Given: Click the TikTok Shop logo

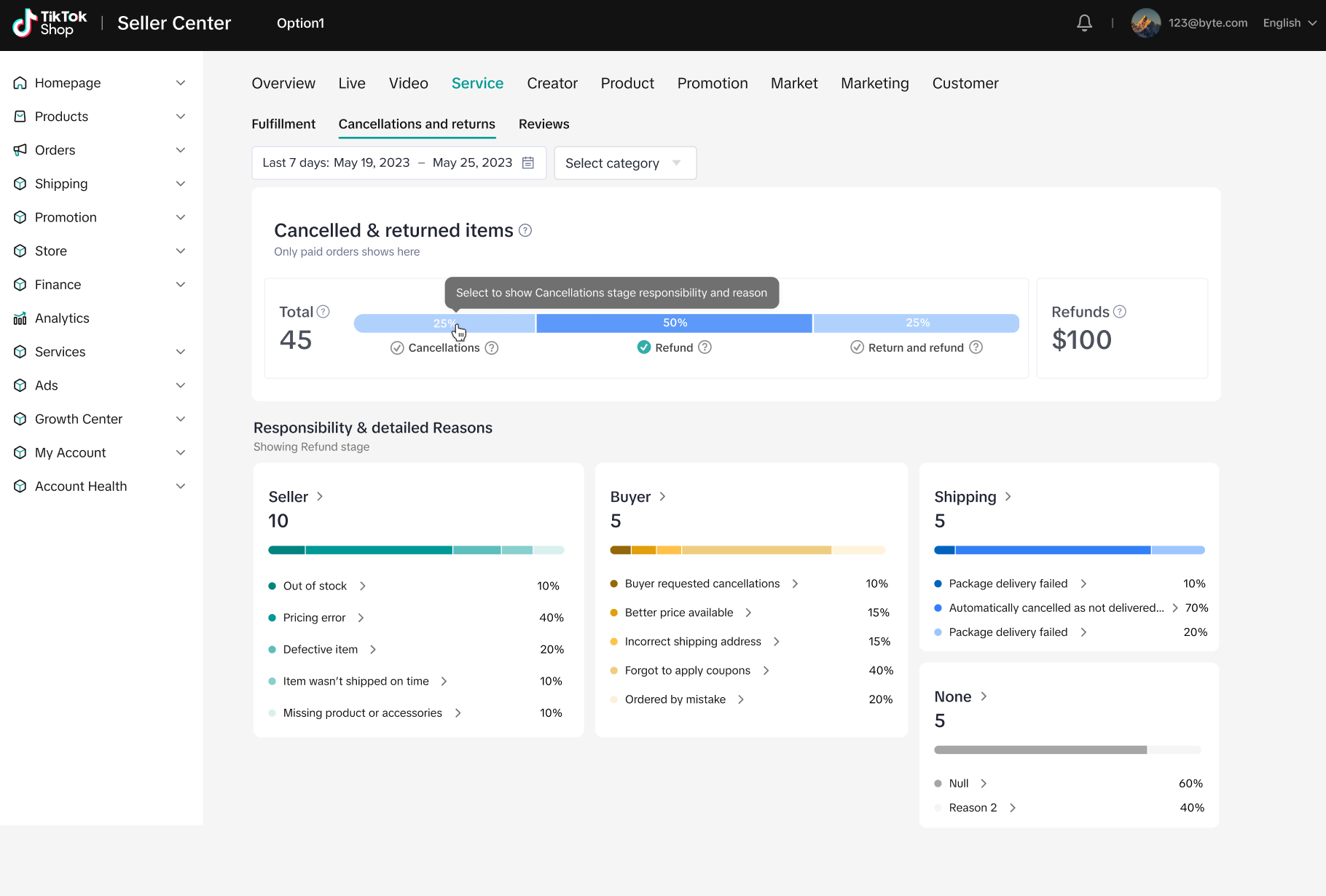Looking at the screenshot, I should tap(50, 23).
